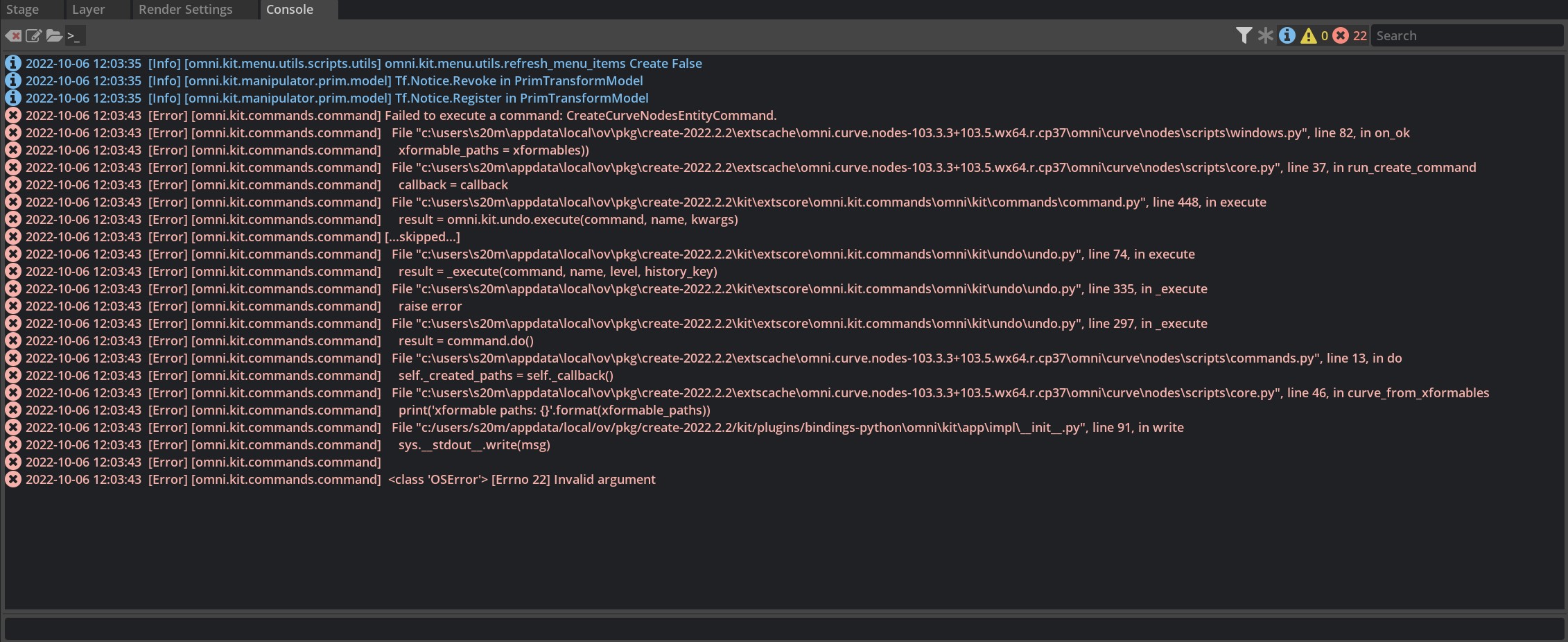The height and width of the screenshot is (642, 1568).
Task: Open the console filter funnel menu
Action: 1244,35
